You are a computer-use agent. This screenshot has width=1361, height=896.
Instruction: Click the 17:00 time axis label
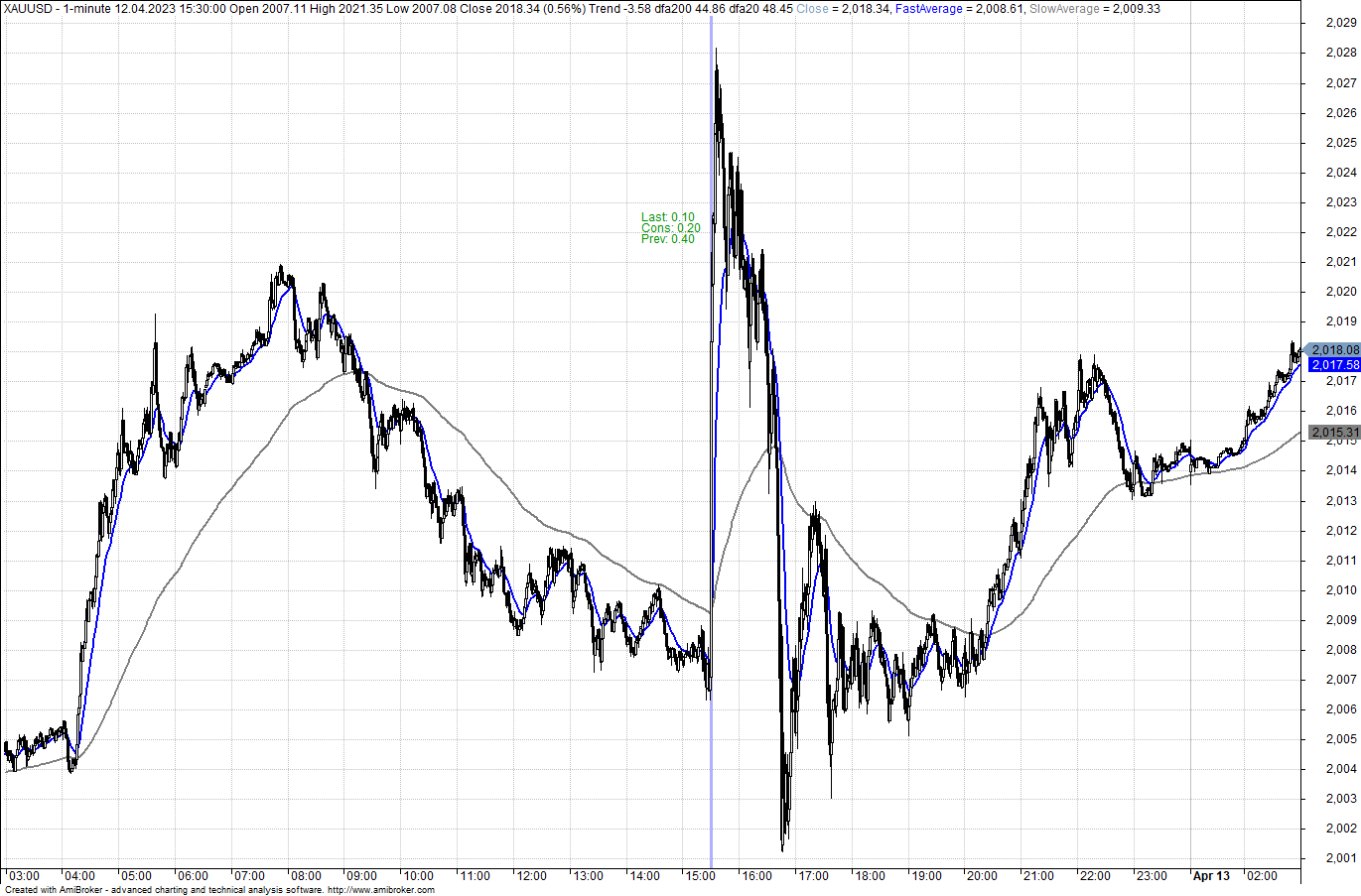(x=813, y=876)
